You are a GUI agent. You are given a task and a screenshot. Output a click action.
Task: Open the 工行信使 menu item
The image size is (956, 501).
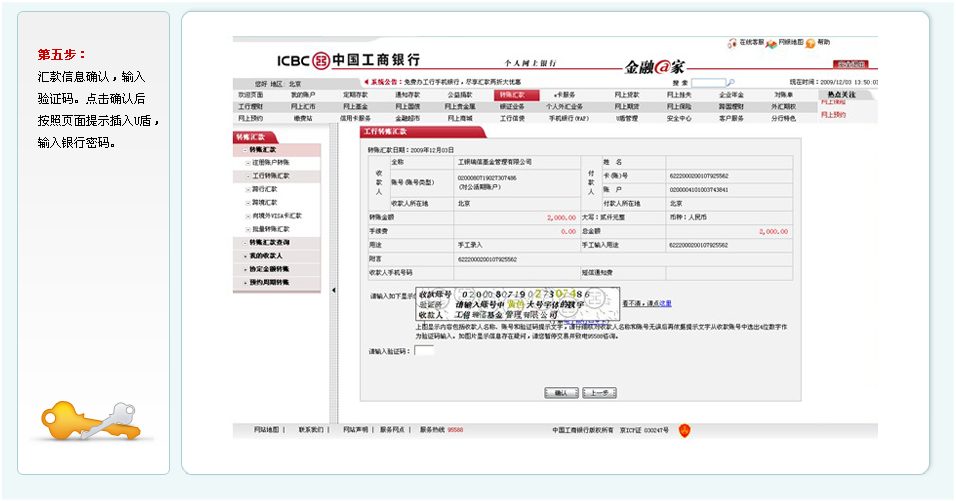(x=512, y=118)
